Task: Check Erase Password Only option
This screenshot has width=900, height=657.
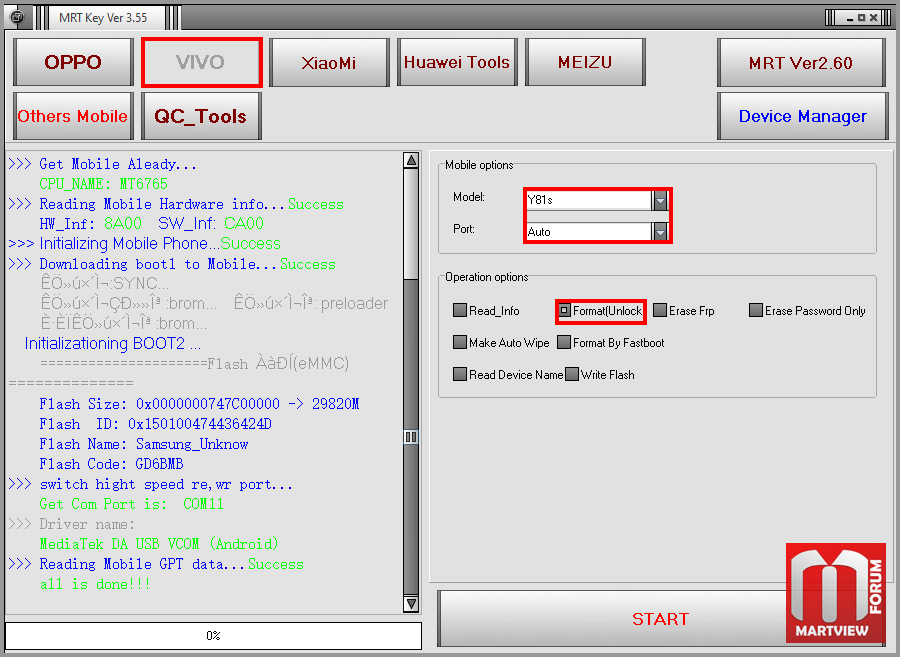Action: pos(755,310)
